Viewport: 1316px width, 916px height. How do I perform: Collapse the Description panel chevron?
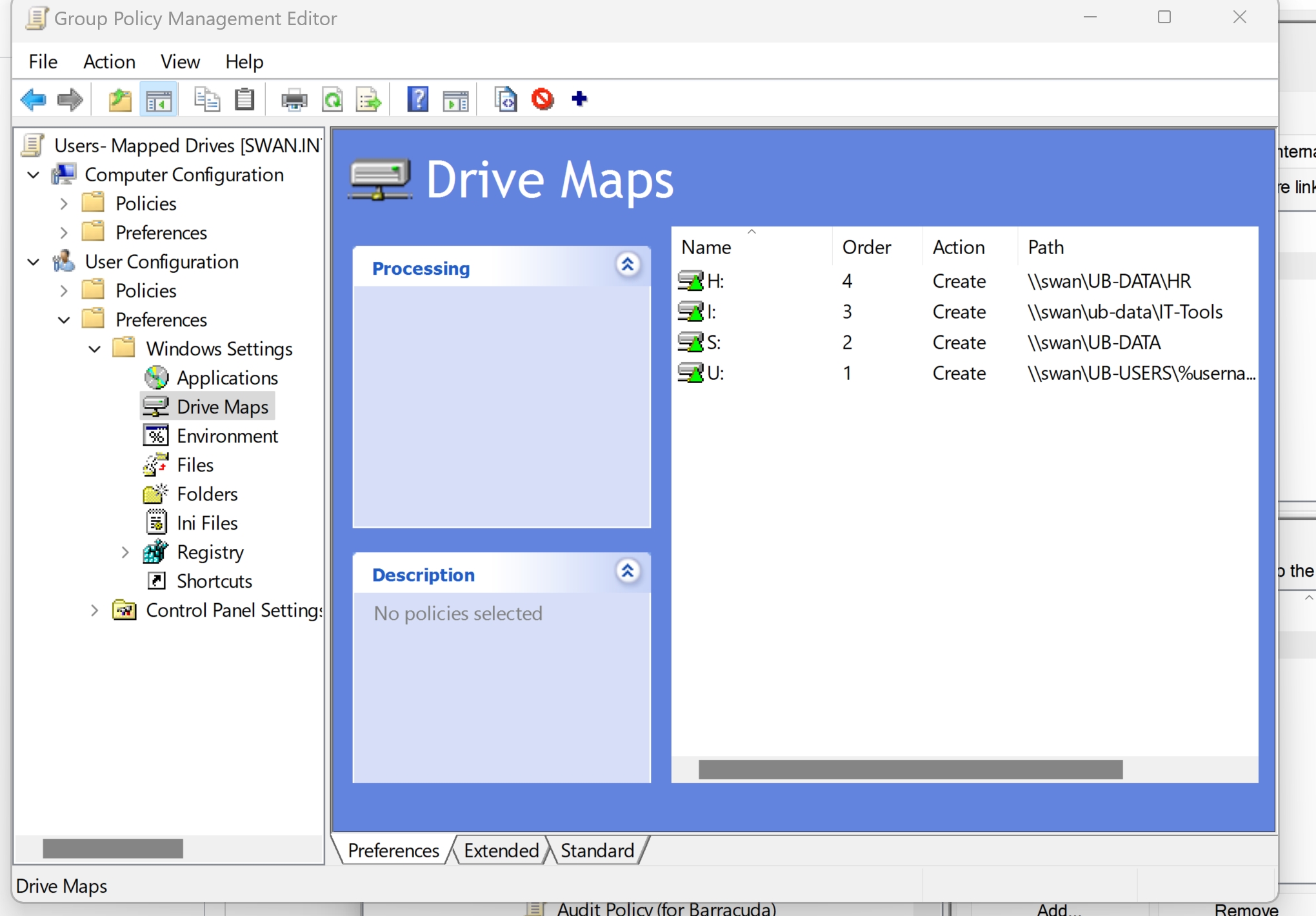point(627,572)
